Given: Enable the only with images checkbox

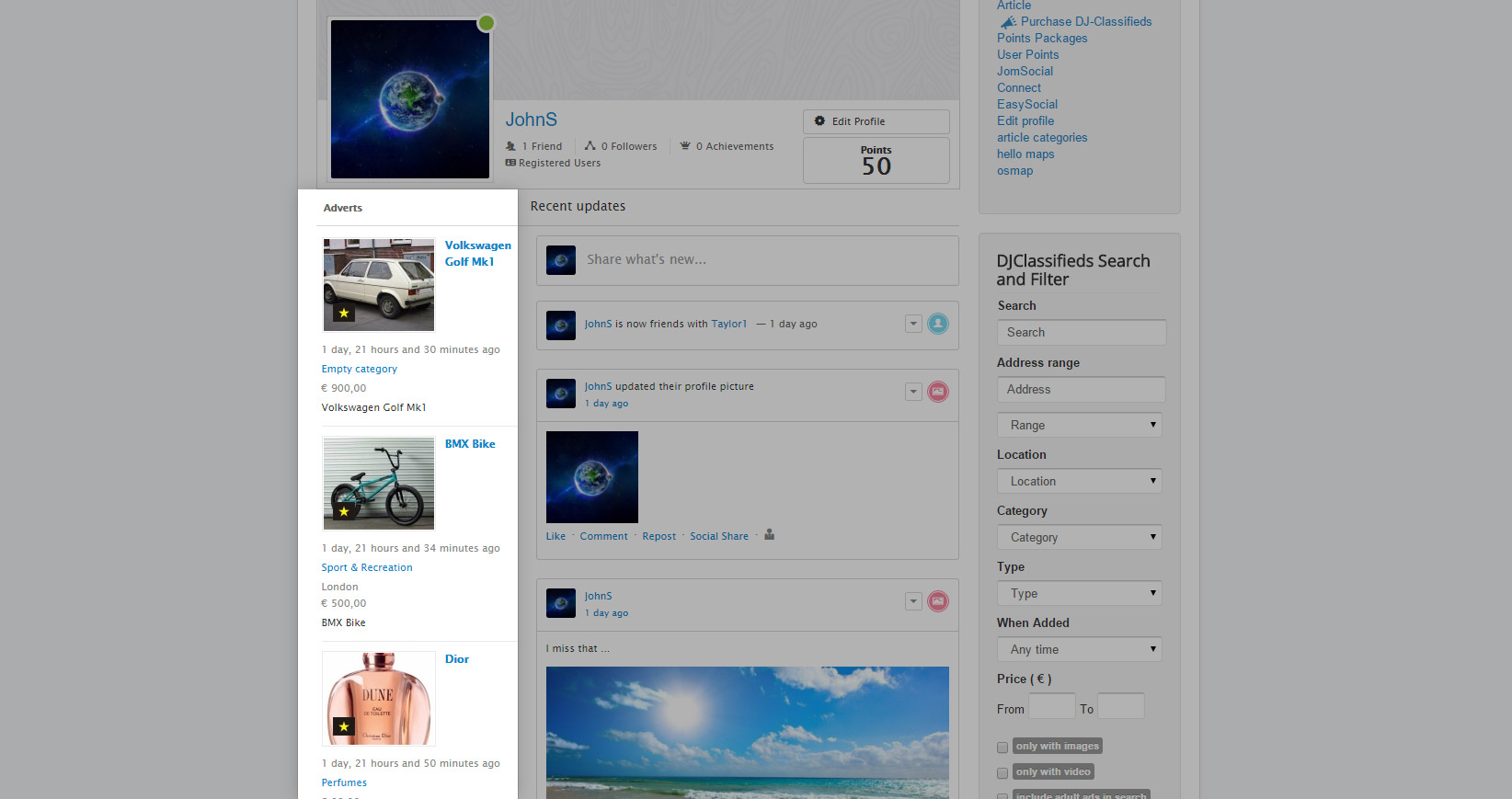Looking at the screenshot, I should [1002, 748].
